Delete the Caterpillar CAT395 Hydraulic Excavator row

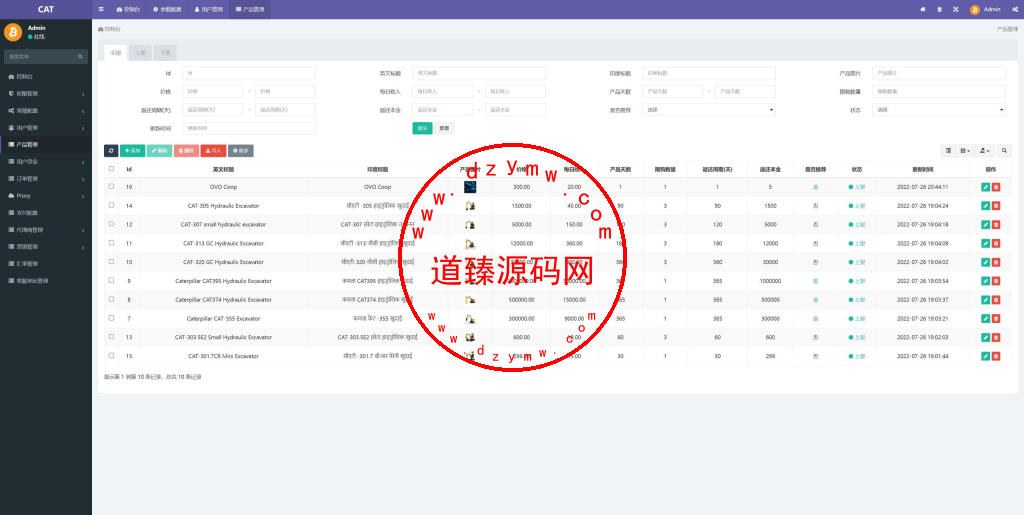996,281
